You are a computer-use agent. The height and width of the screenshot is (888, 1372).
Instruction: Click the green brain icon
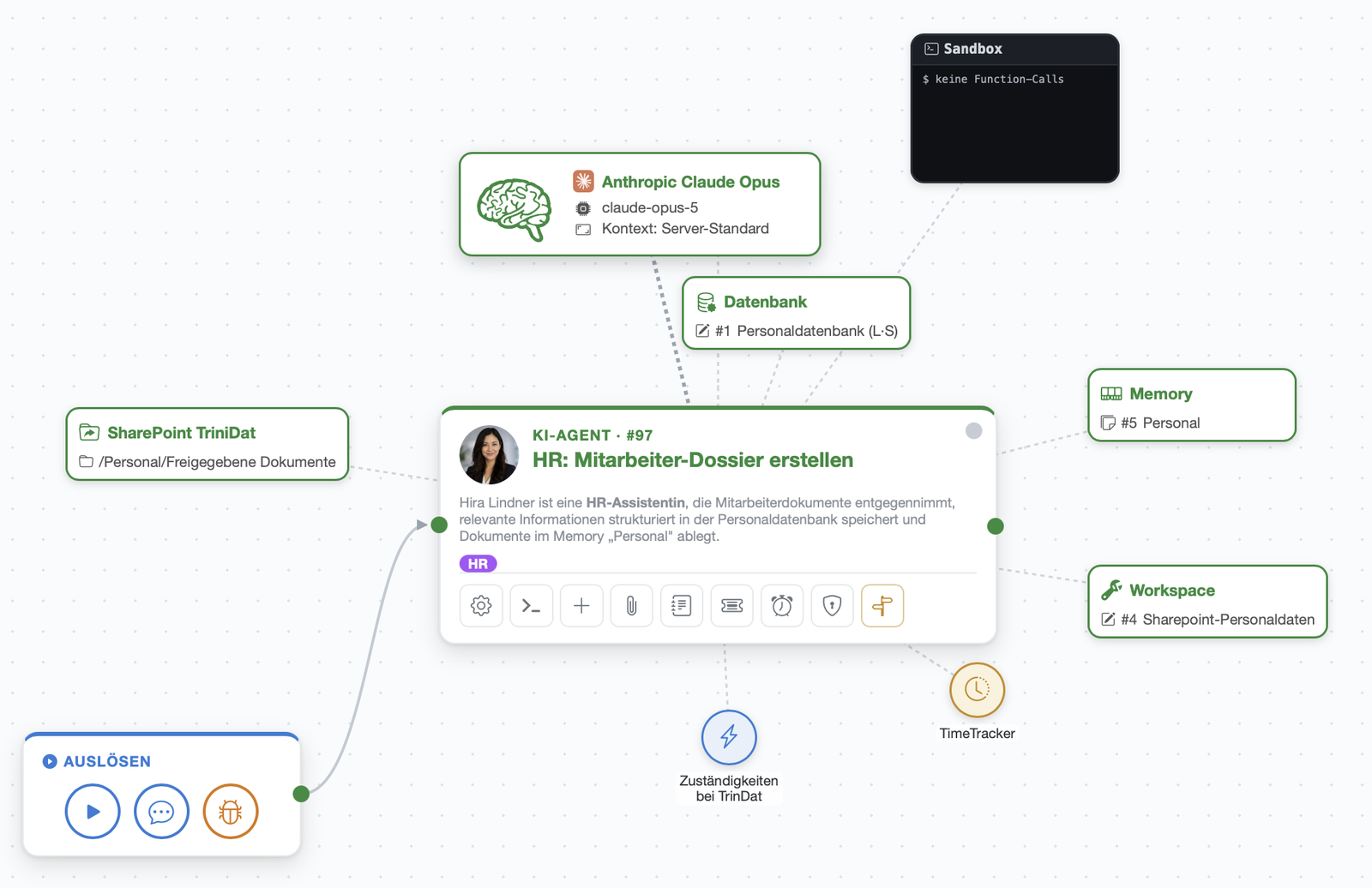pyautogui.click(x=514, y=209)
